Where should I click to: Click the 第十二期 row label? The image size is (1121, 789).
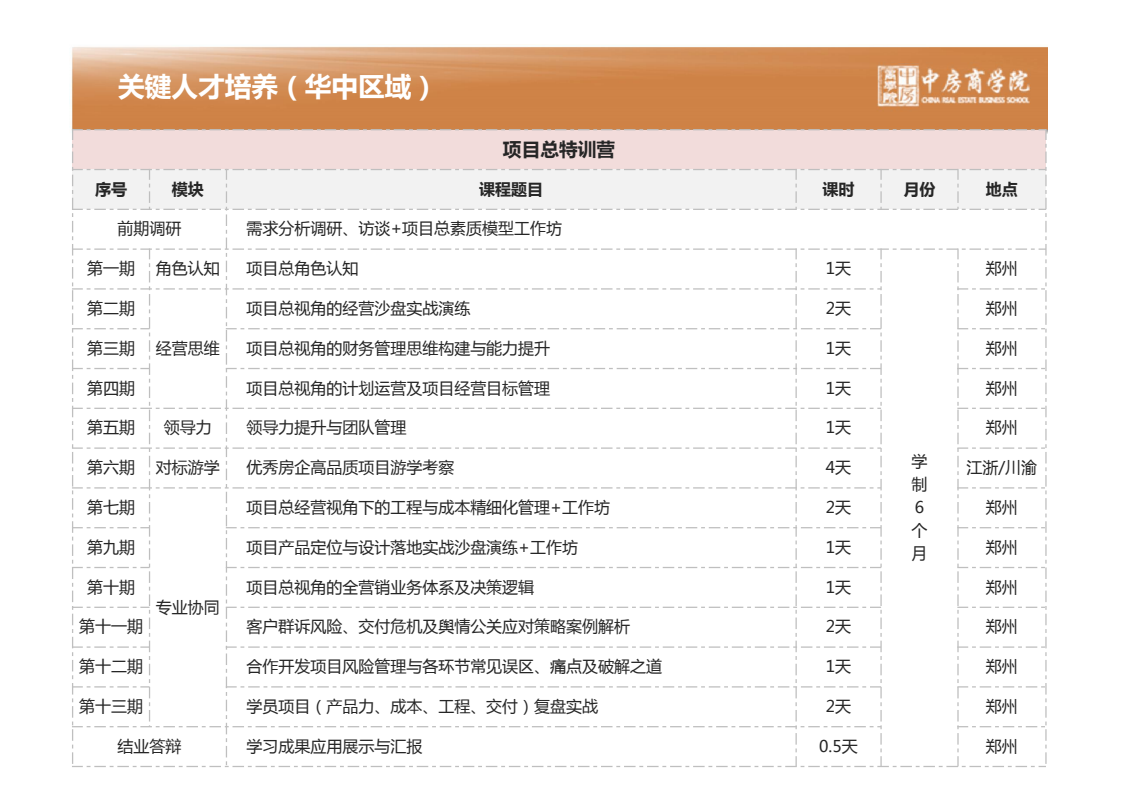[x=111, y=667]
